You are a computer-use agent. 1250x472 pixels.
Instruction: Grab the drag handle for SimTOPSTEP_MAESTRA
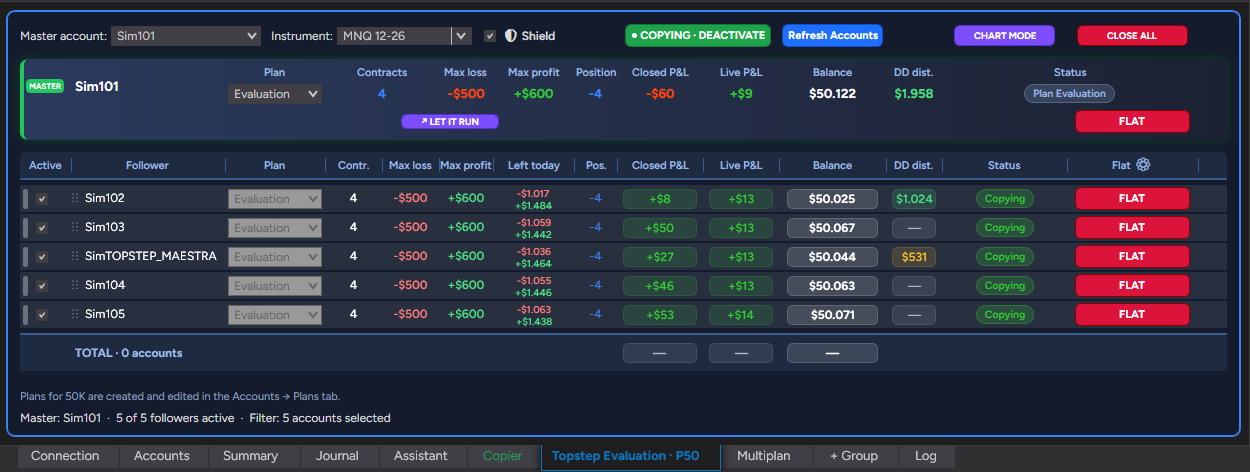click(75, 257)
